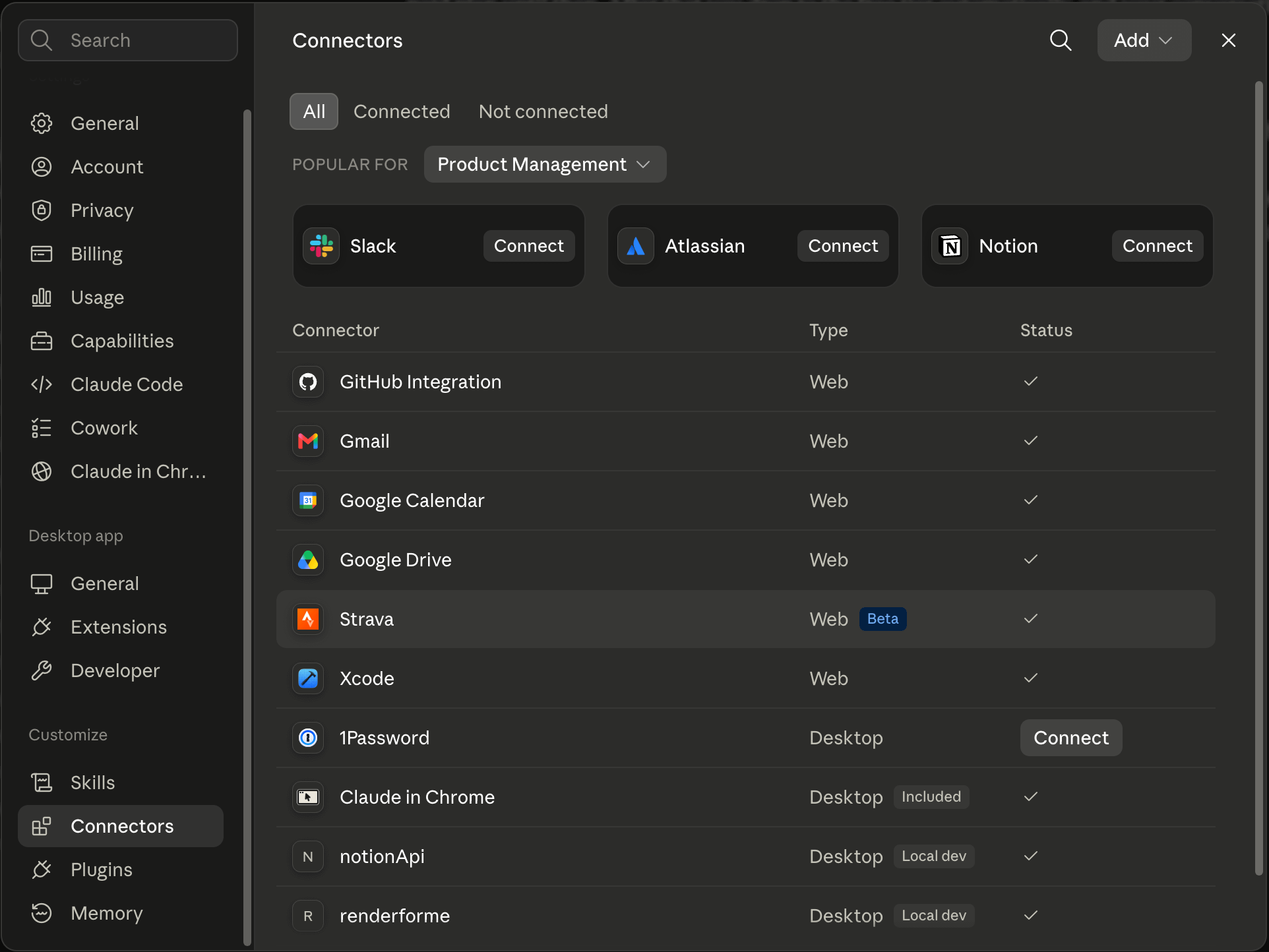Click the Privacy shield icon
The height and width of the screenshot is (952, 1269).
[42, 210]
